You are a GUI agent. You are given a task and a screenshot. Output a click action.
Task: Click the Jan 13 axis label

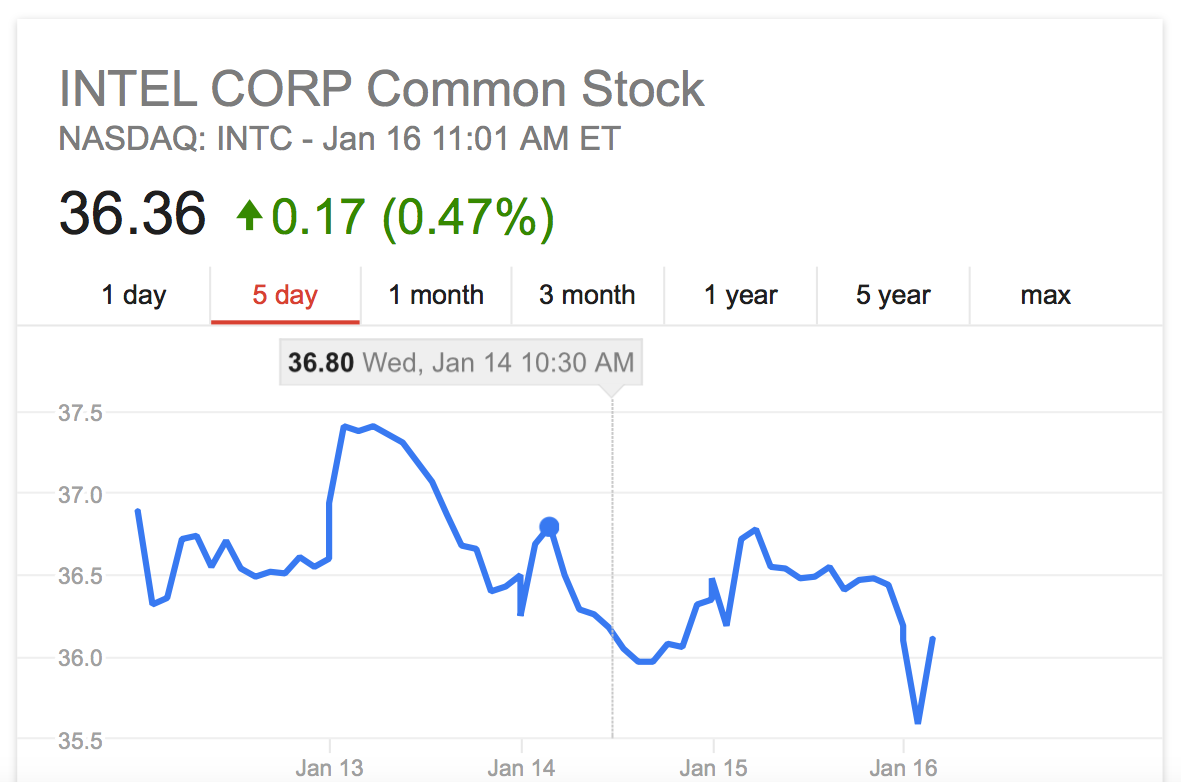329,766
